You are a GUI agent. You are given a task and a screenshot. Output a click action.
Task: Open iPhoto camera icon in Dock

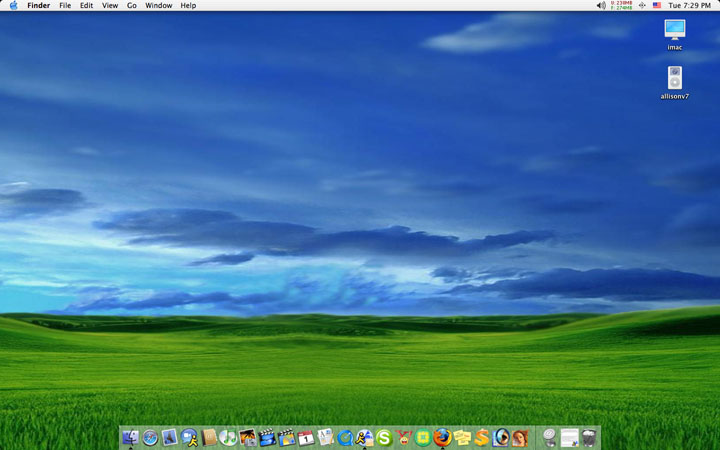pos(248,438)
